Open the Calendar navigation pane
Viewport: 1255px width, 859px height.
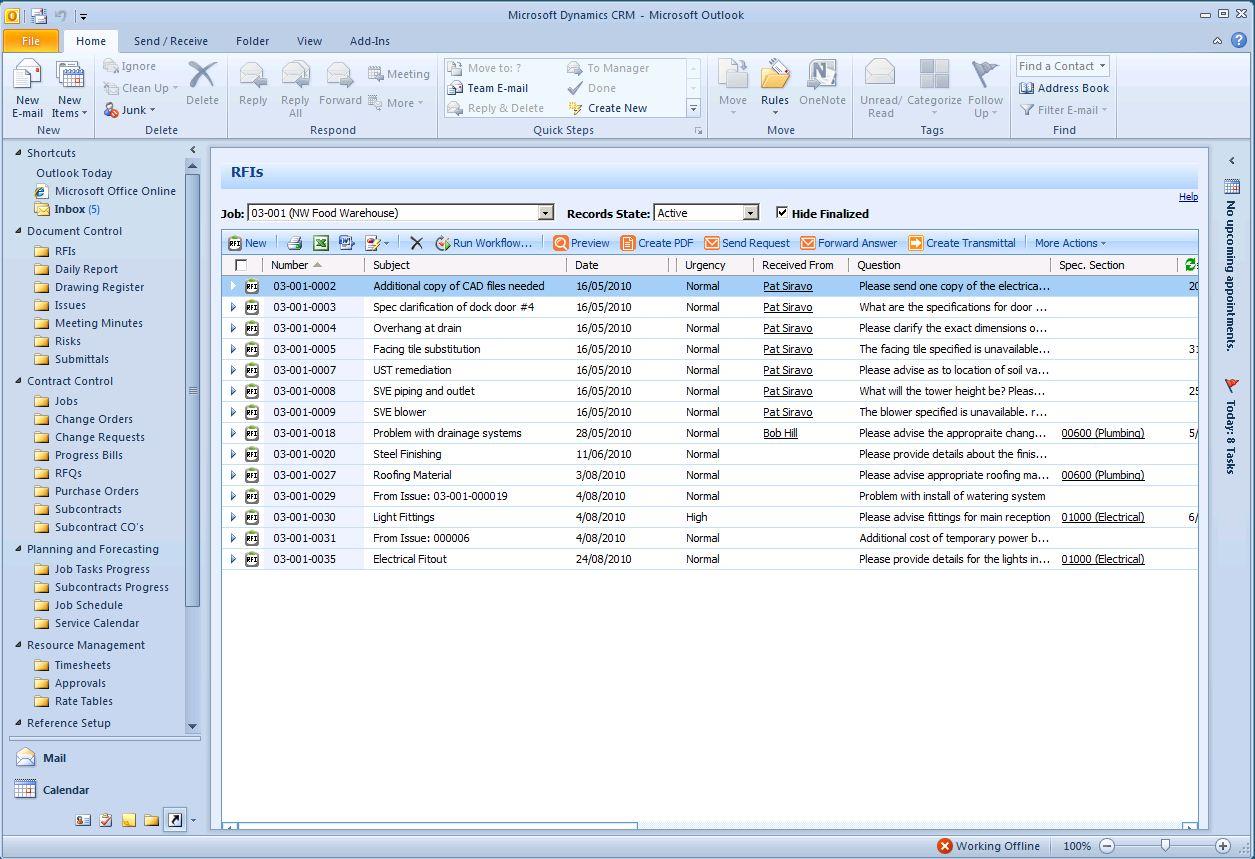tap(65, 790)
